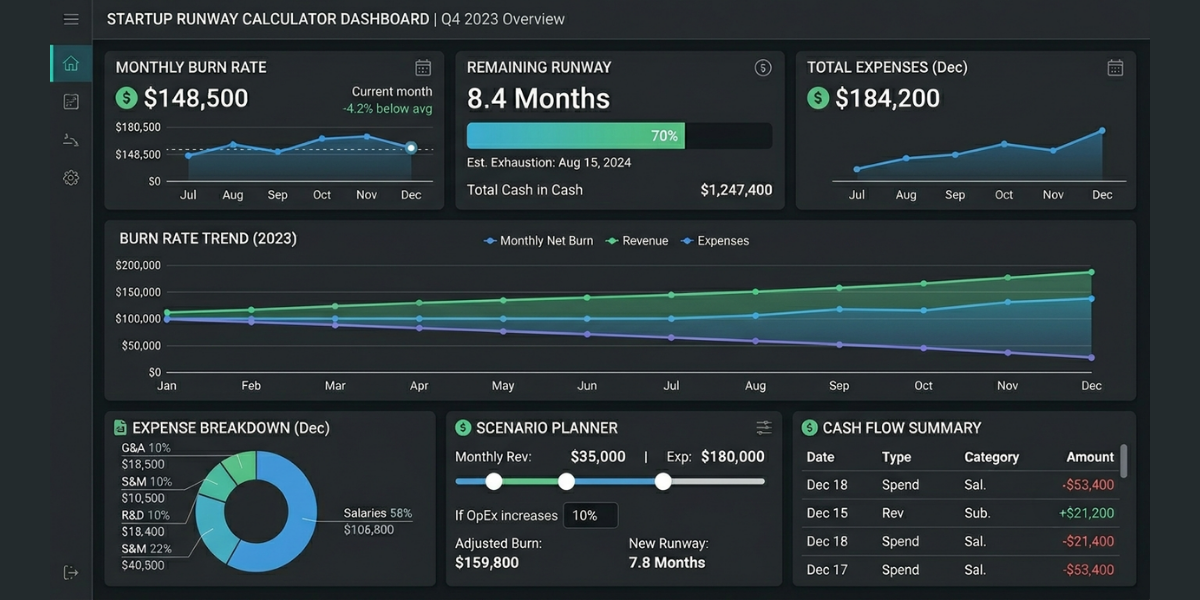Click the Salaries 58% label

click(378, 513)
